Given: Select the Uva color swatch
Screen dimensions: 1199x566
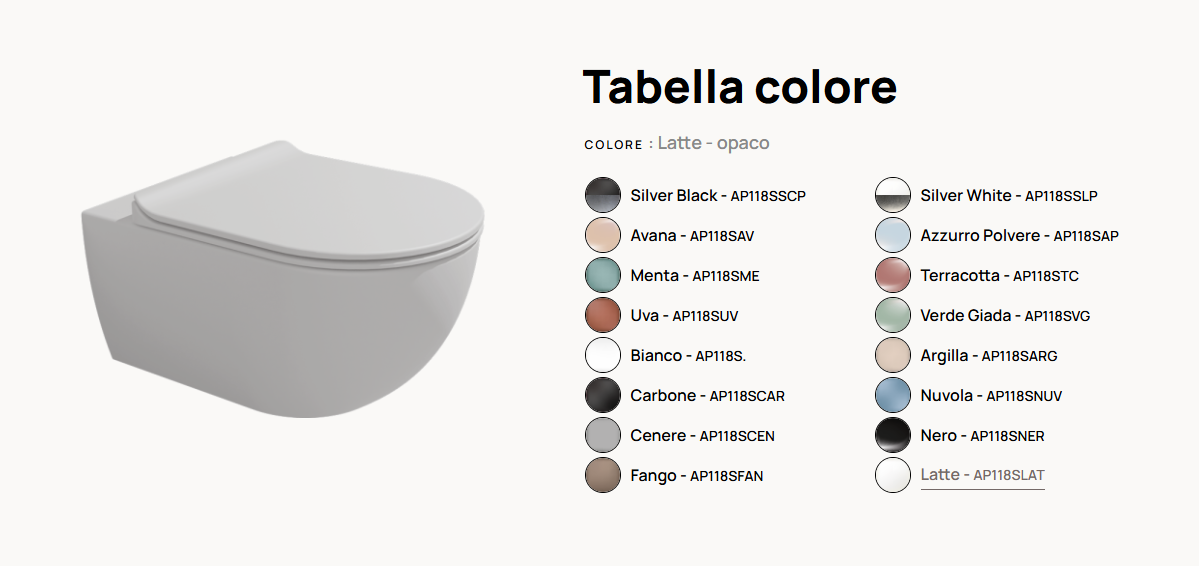Looking at the screenshot, I should coord(603,315).
